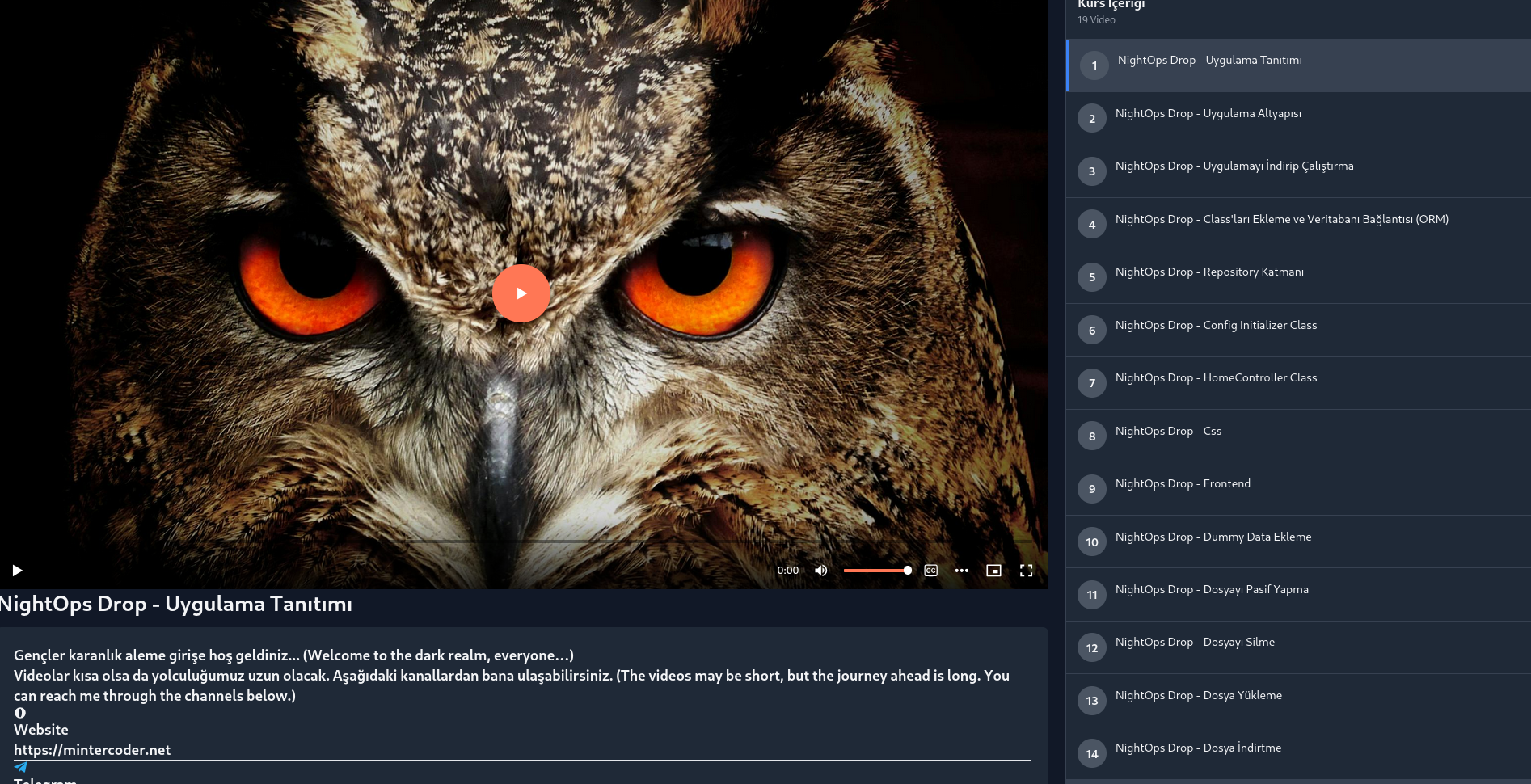This screenshot has height=784, width=1531.
Task: Click the number 3 badge in course list
Action: click(1092, 171)
